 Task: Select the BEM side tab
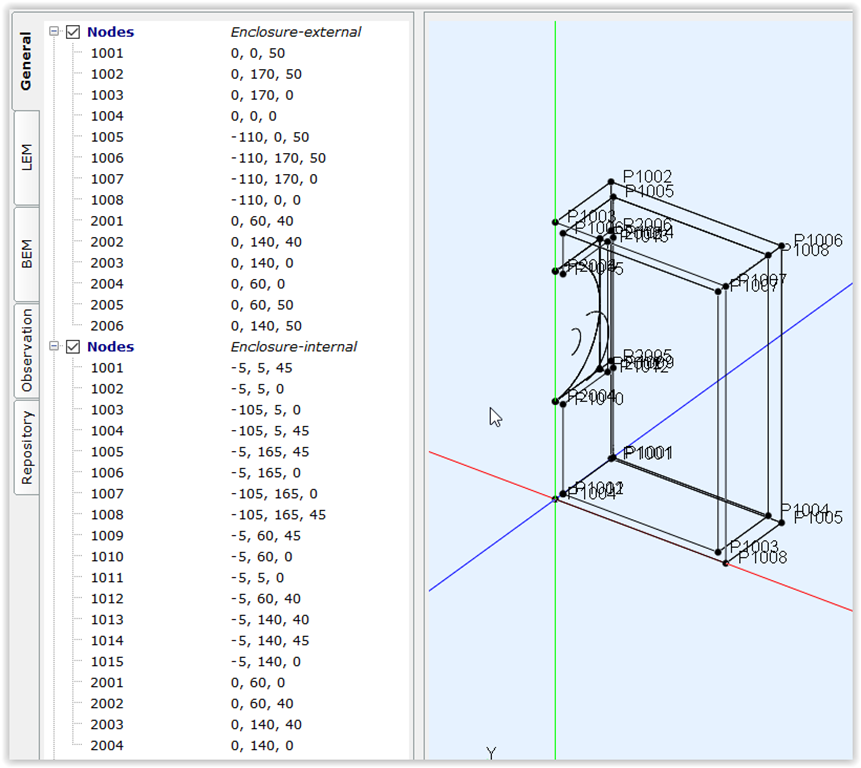(x=25, y=254)
